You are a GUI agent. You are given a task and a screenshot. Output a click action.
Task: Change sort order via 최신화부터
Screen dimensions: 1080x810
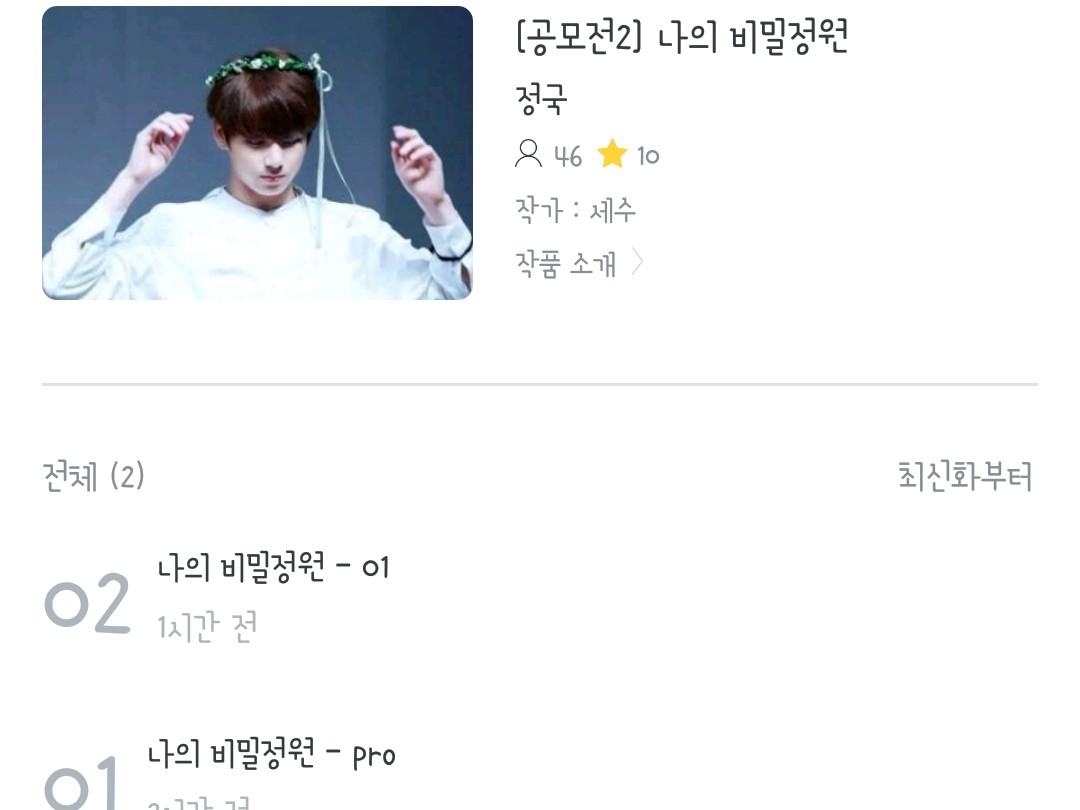tap(965, 476)
